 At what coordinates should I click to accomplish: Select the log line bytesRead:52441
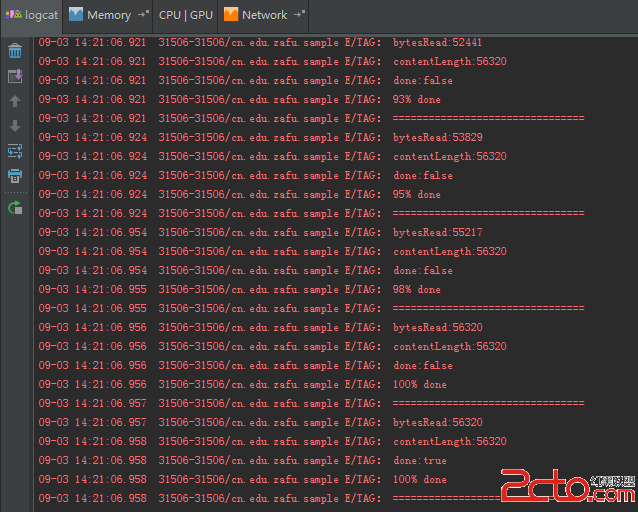click(x=260, y=42)
